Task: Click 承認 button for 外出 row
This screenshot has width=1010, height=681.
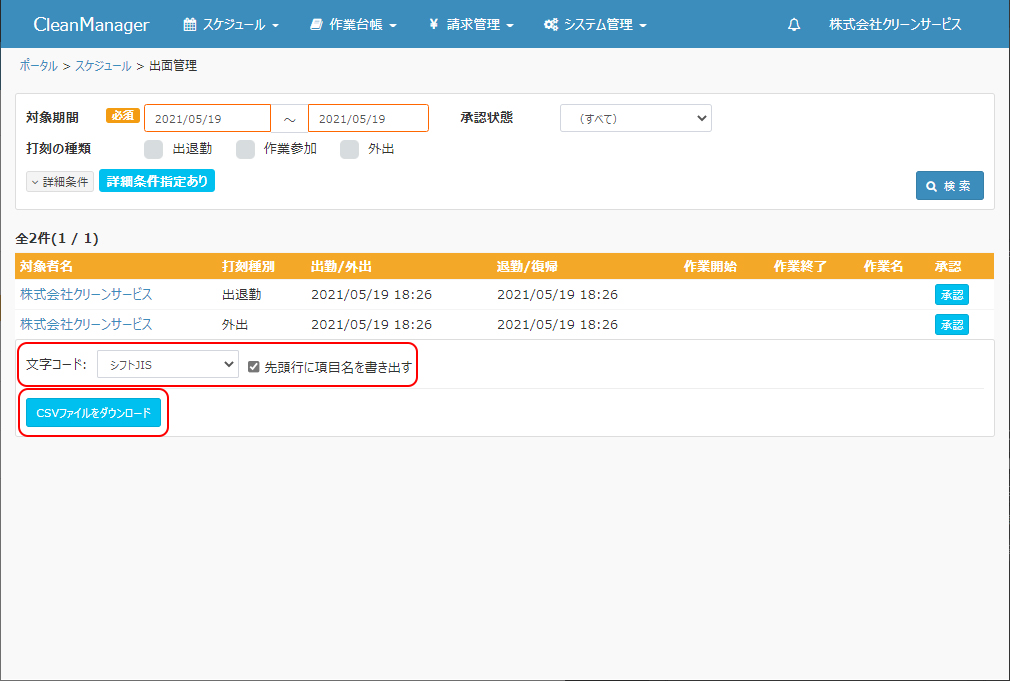Action: pos(951,325)
